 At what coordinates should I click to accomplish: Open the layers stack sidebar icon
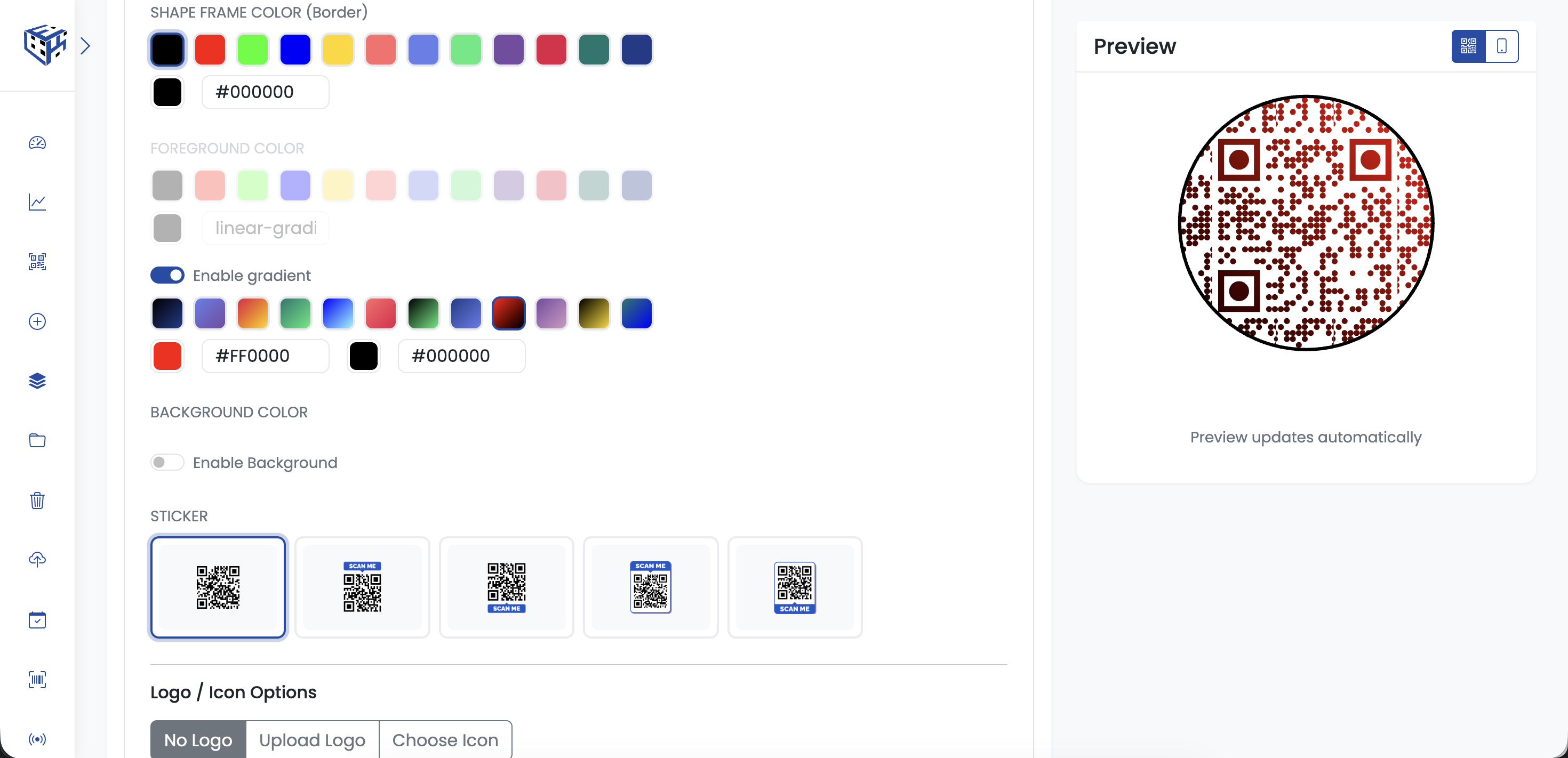pos(37,382)
